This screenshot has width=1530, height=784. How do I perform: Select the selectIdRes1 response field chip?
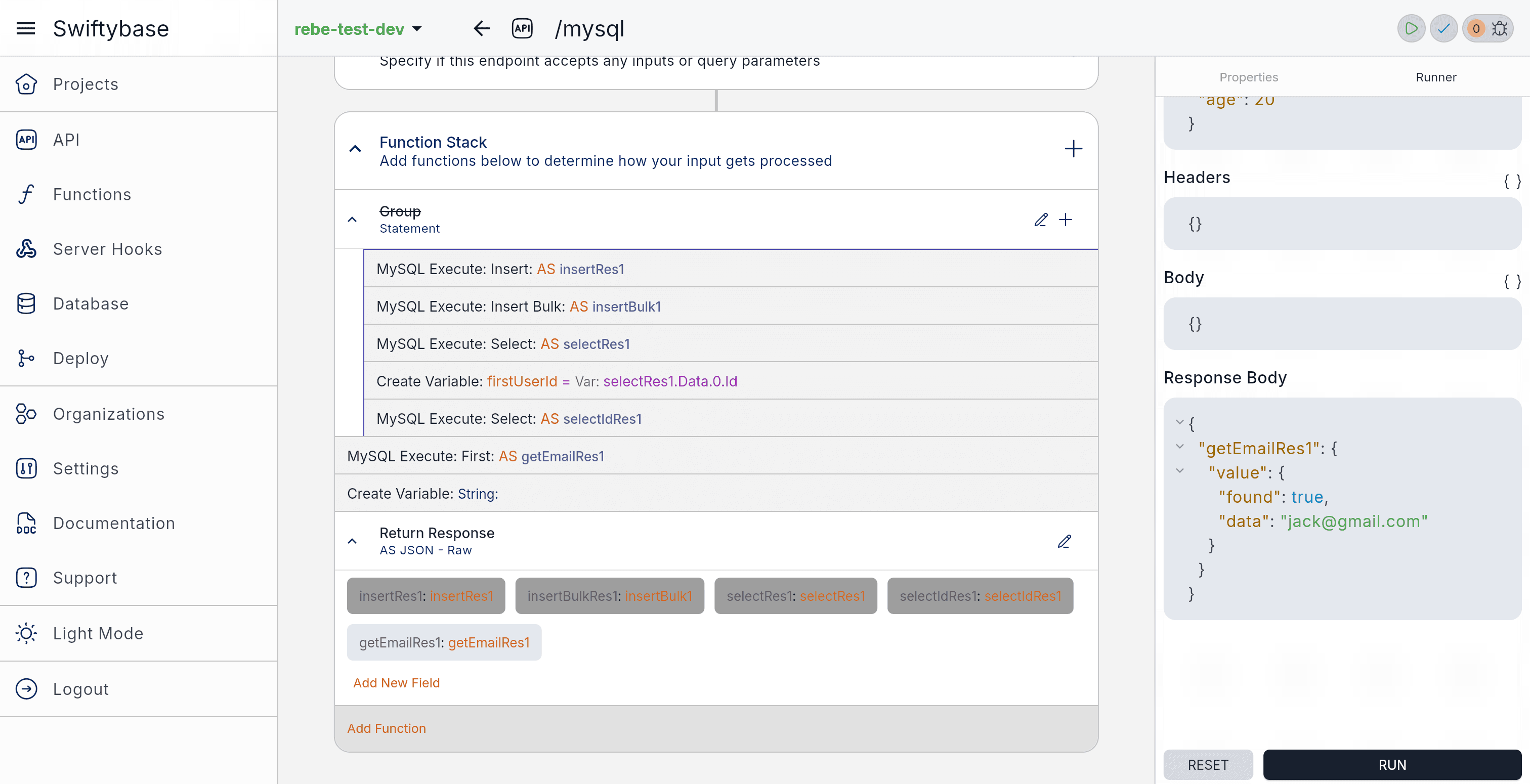[x=980, y=596]
